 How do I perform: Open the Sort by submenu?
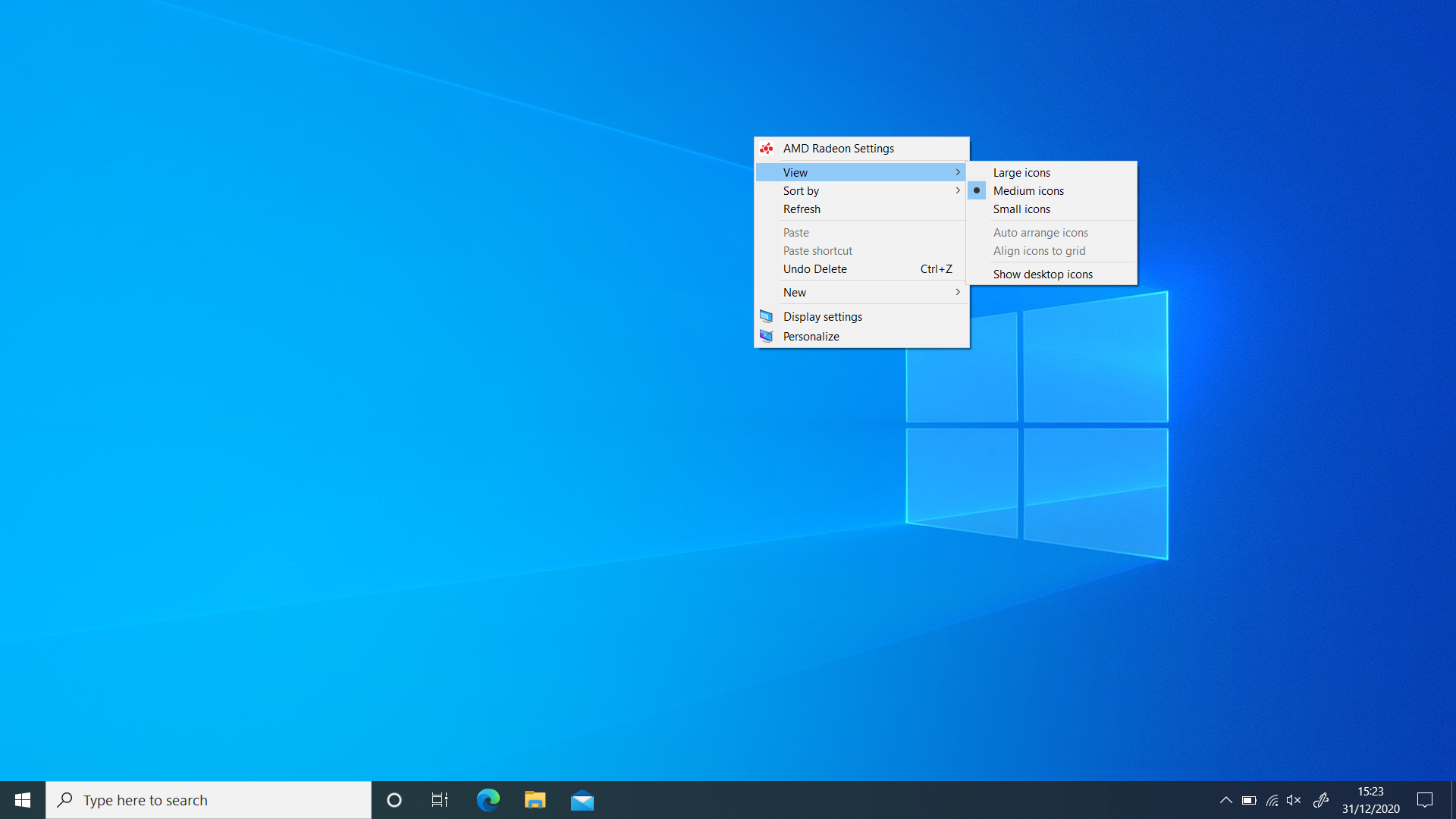click(861, 190)
